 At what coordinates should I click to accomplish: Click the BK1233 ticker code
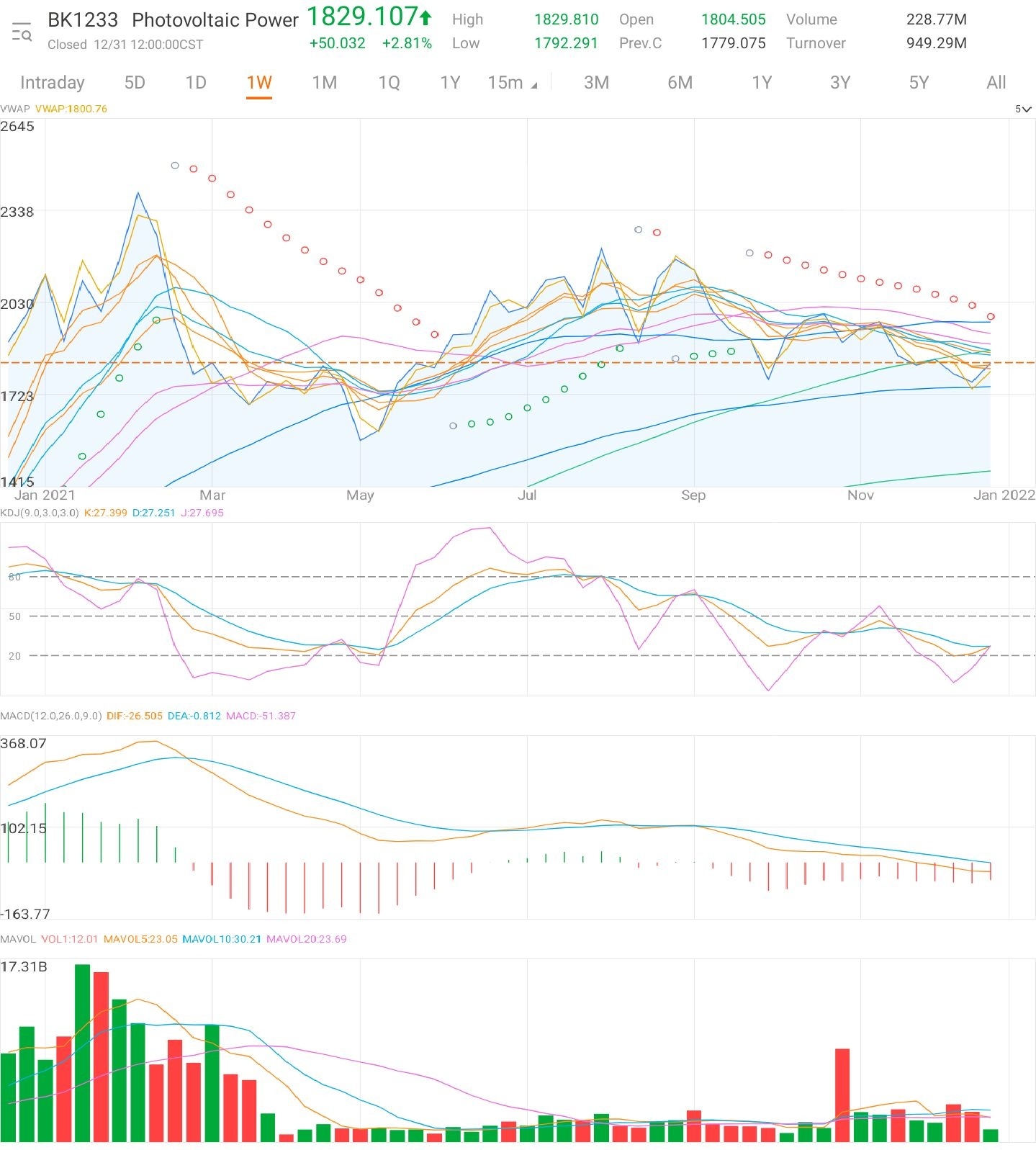83,20
